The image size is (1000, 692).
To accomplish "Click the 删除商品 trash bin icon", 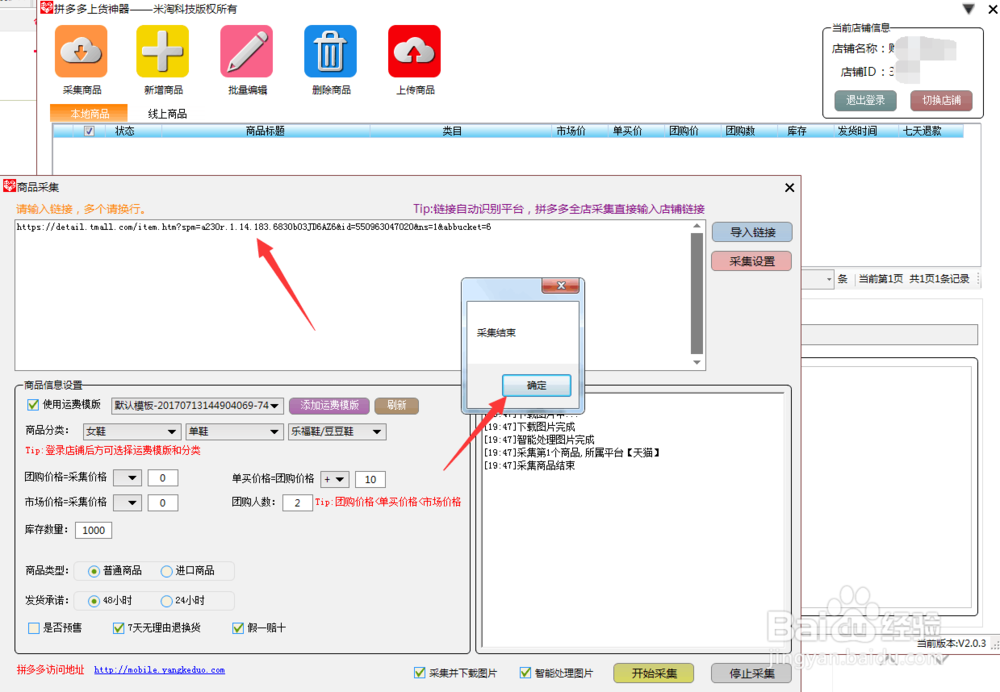I will (x=330, y=51).
